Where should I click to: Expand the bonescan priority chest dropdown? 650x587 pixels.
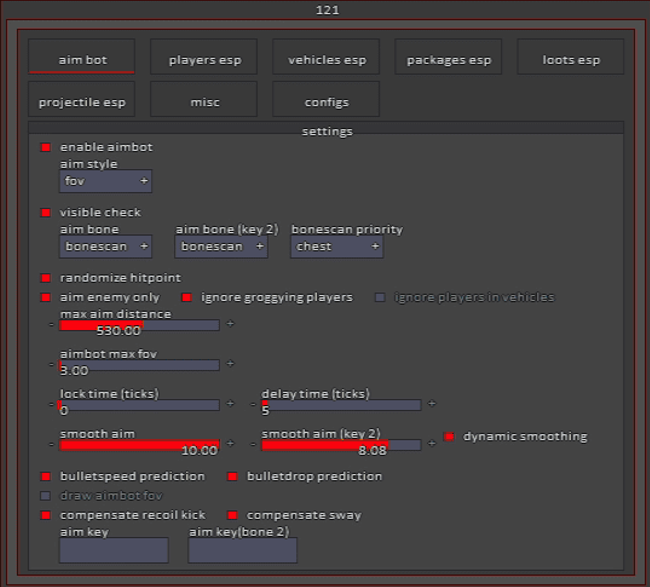coord(337,246)
